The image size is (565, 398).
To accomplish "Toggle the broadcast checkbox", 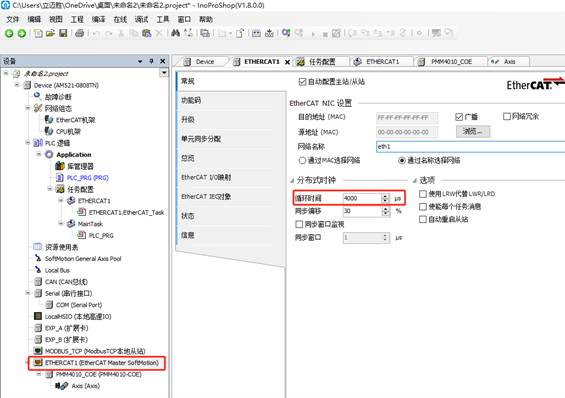I will click(459, 117).
